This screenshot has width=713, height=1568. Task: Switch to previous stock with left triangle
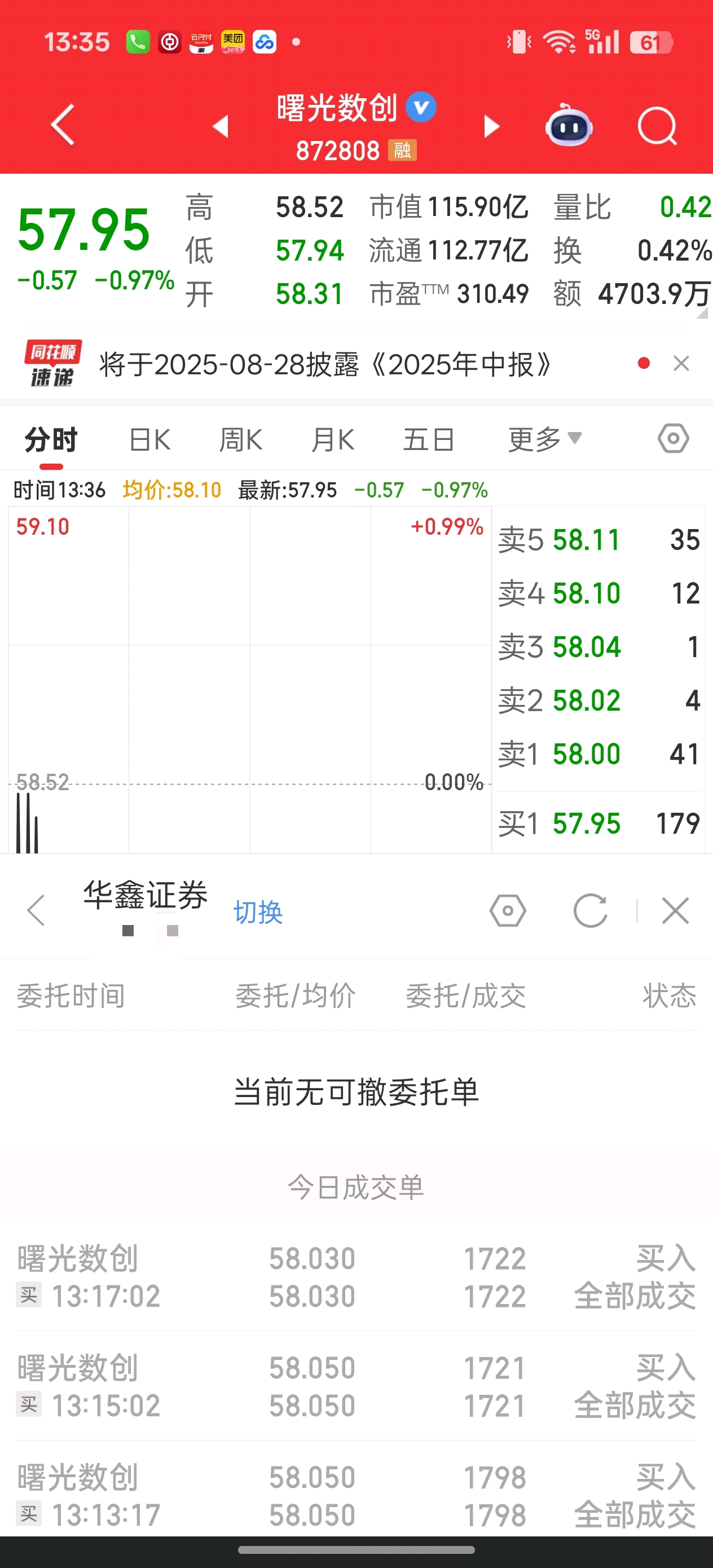(221, 126)
